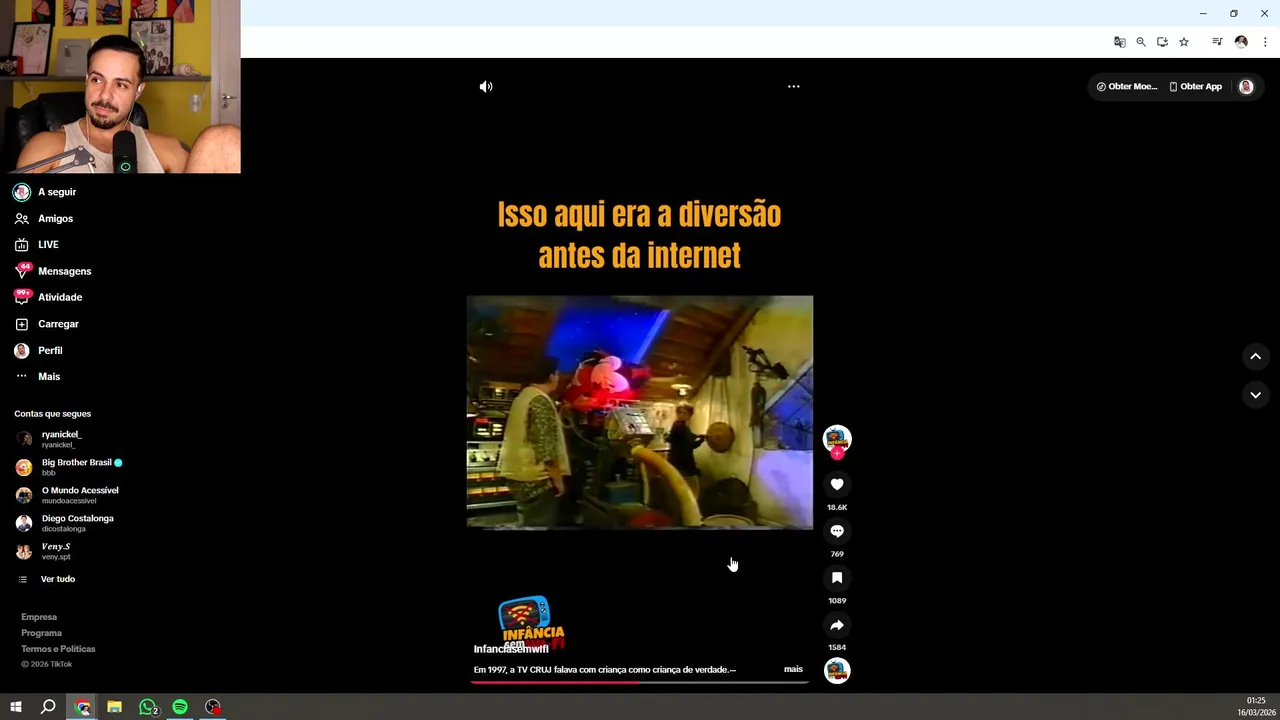1280x720 pixels.
Task: Expand Termos e Políticas footer section
Action: pos(58,649)
